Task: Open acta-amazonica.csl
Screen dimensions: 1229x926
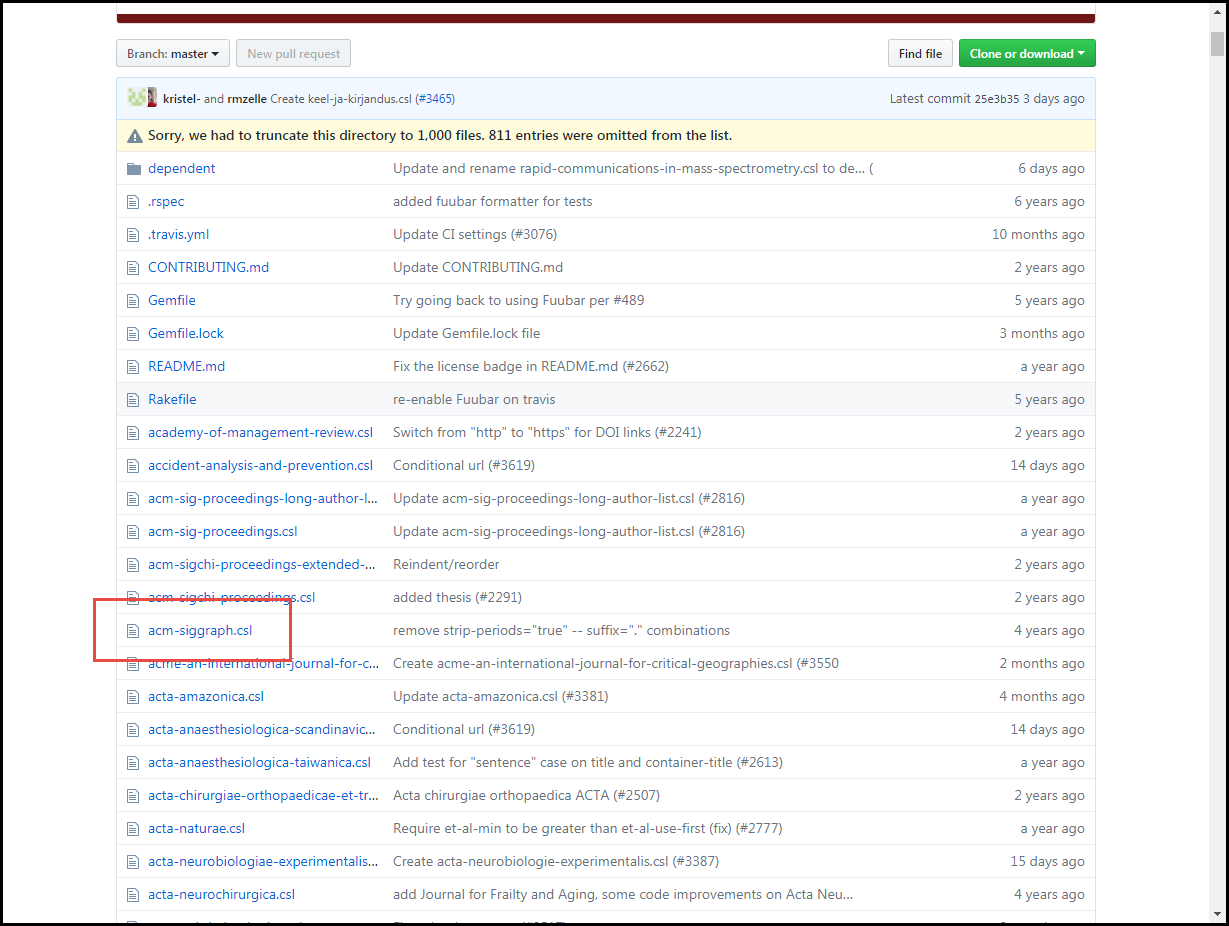Action: tap(206, 696)
